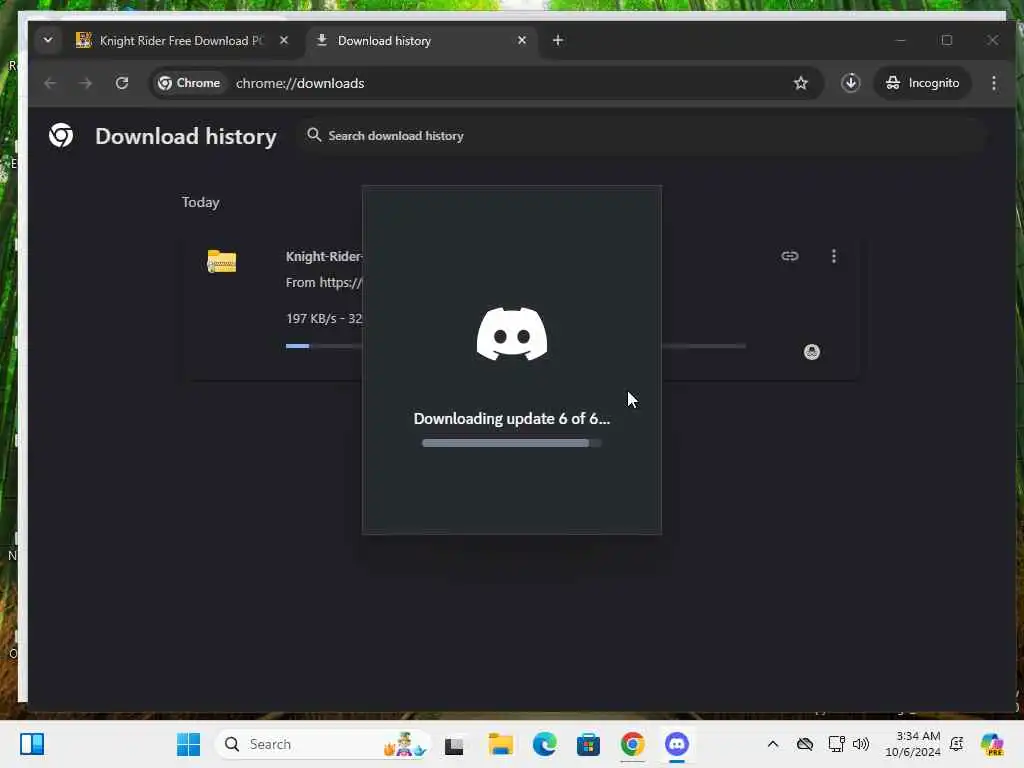Reload the downloads page
Image resolution: width=1024 pixels, height=768 pixels.
coord(122,83)
